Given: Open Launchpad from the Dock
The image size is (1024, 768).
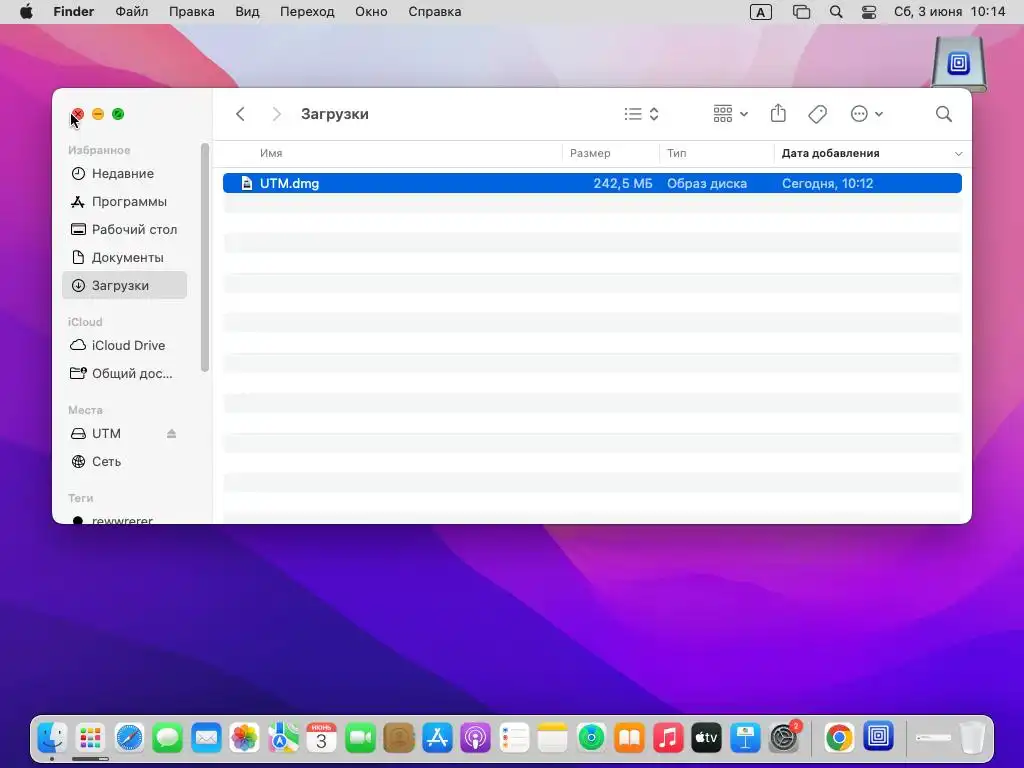Looking at the screenshot, I should tap(90, 739).
